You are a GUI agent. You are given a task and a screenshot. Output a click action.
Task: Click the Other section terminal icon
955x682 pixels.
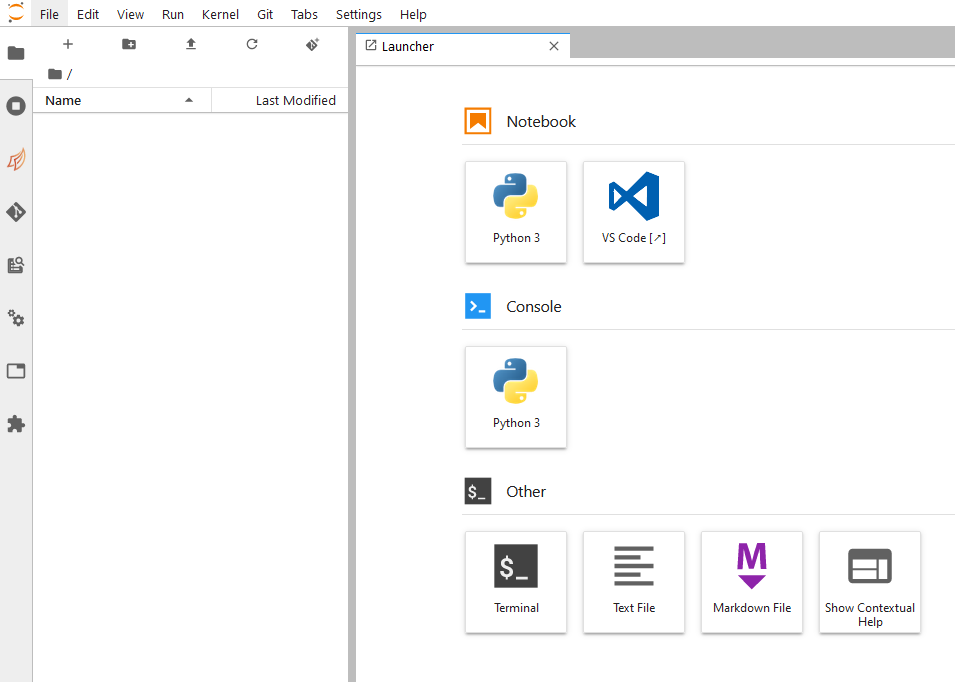click(478, 491)
